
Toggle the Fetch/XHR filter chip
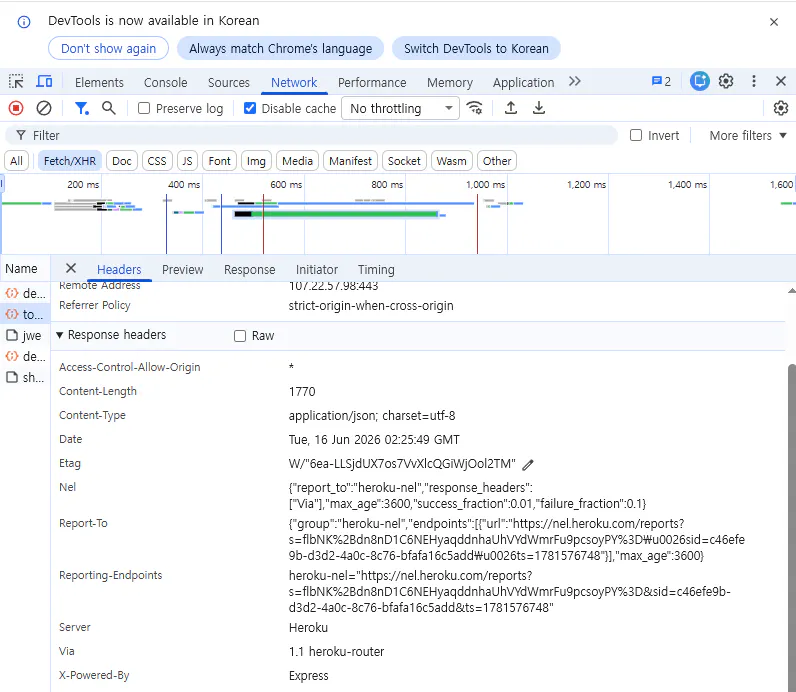pyautogui.click(x=70, y=161)
